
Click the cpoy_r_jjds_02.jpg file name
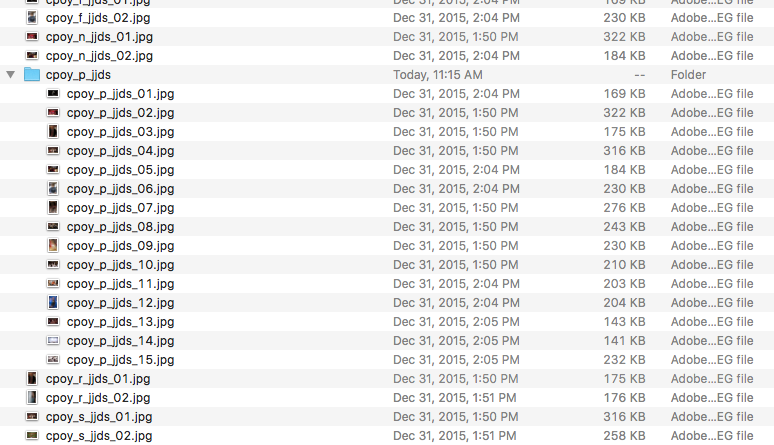point(98,398)
